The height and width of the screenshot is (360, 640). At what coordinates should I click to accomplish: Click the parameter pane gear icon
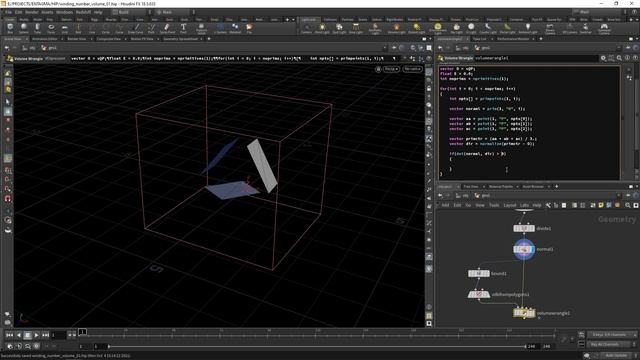[x=603, y=58]
